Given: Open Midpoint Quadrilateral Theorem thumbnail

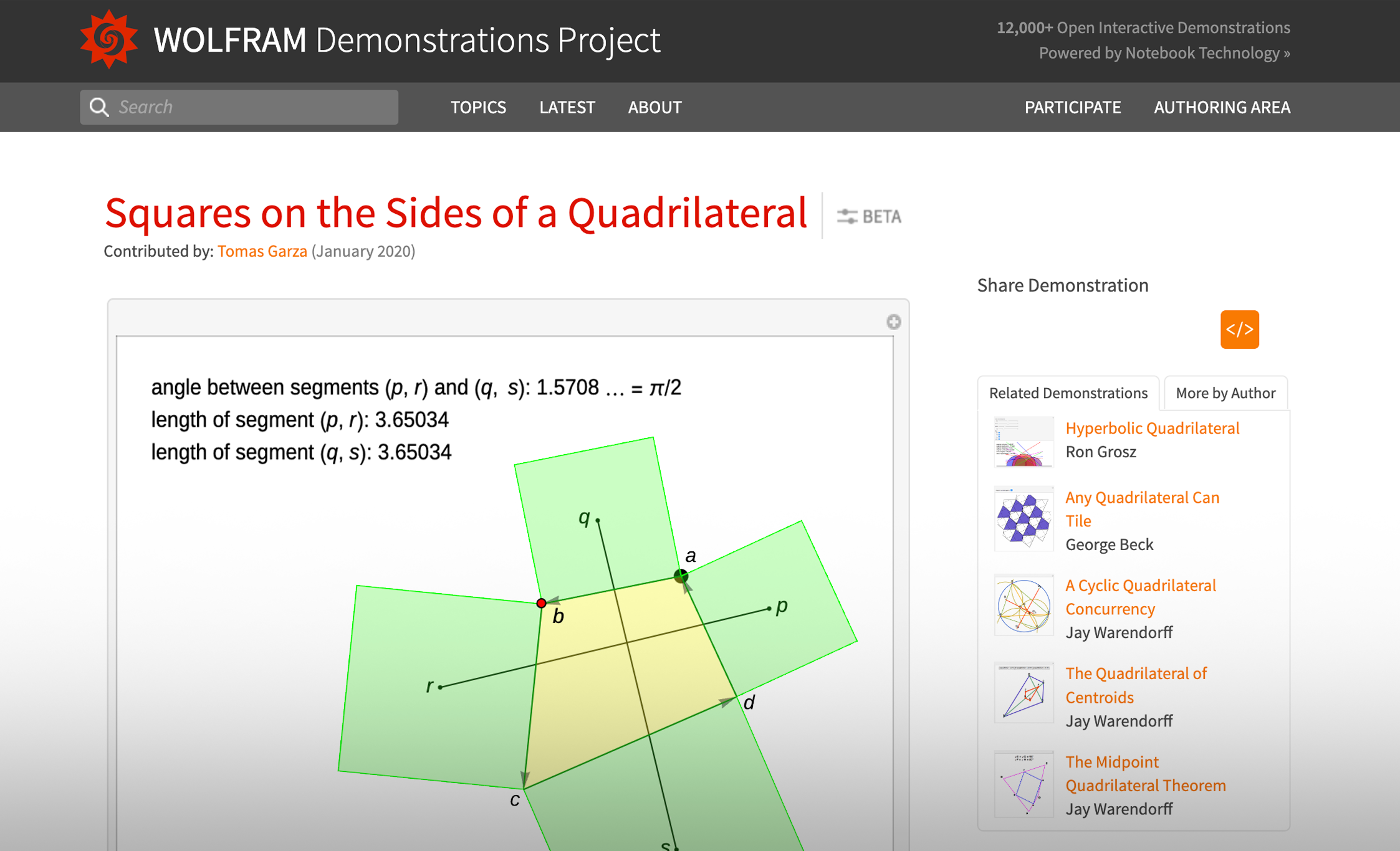Looking at the screenshot, I should pos(1023,784).
